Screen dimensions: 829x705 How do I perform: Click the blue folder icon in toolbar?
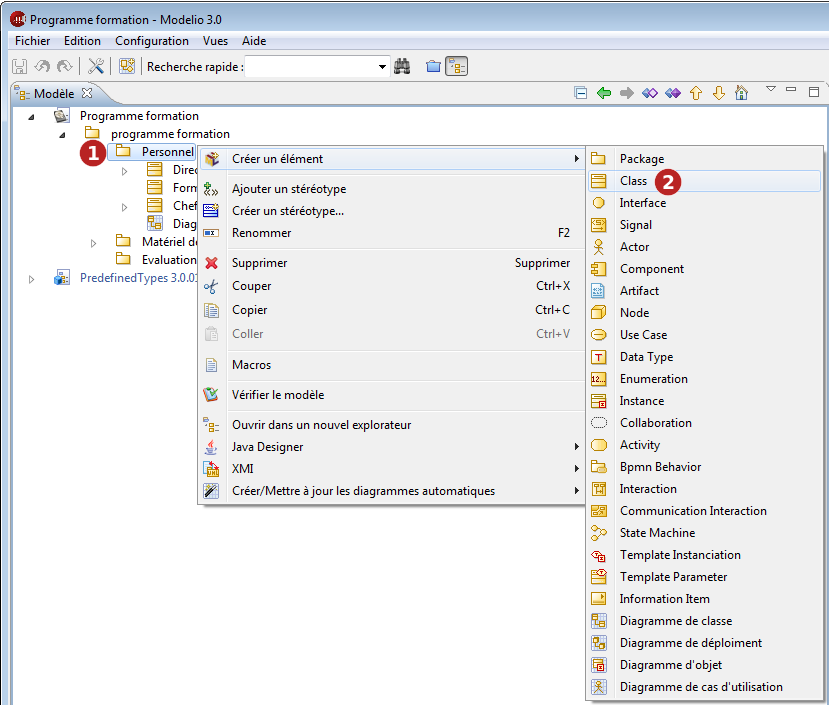click(x=434, y=67)
